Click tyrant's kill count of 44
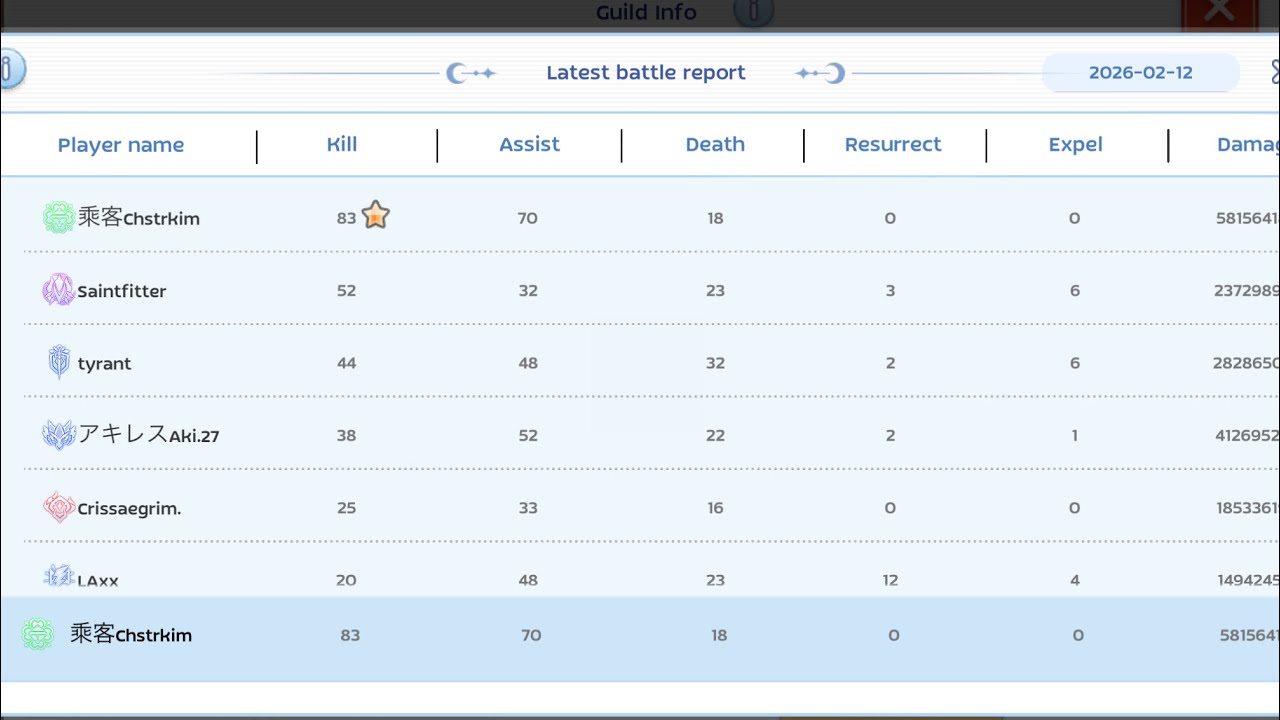Viewport: 1280px width, 720px height. pos(346,363)
